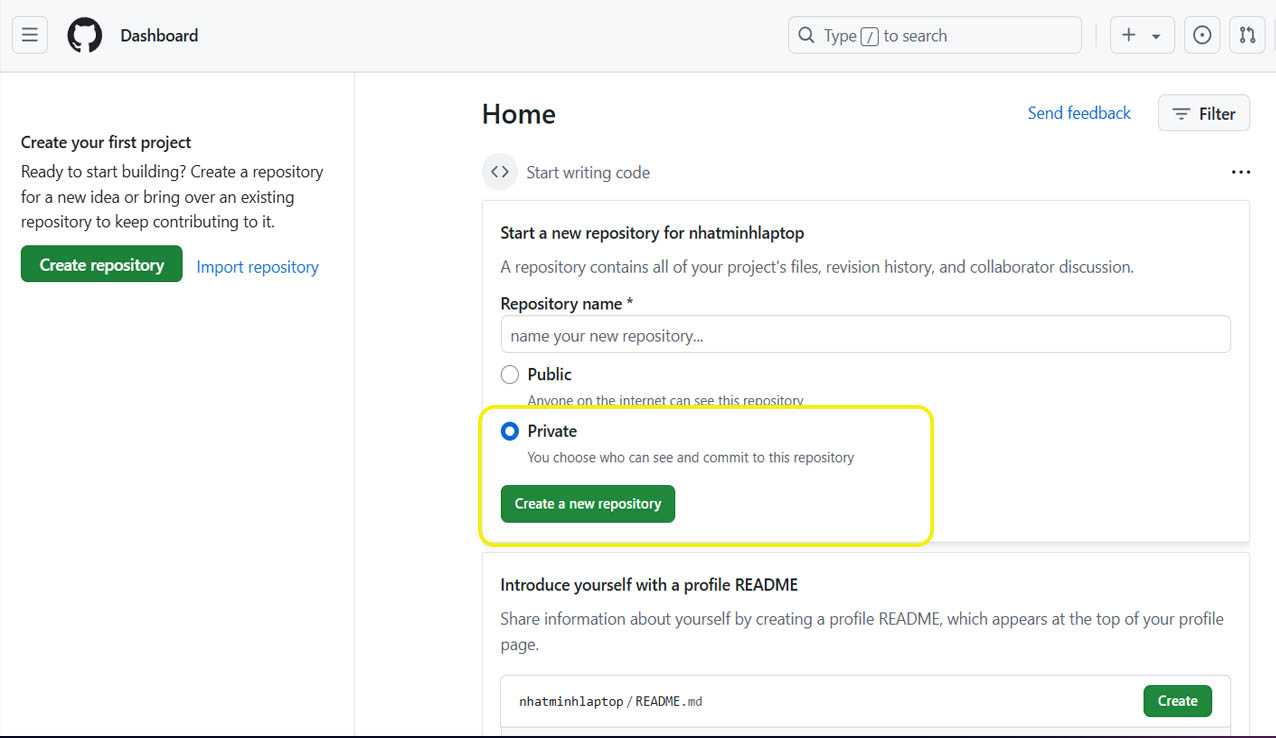Click the green Create repository button
The image size is (1276, 738).
102,264
